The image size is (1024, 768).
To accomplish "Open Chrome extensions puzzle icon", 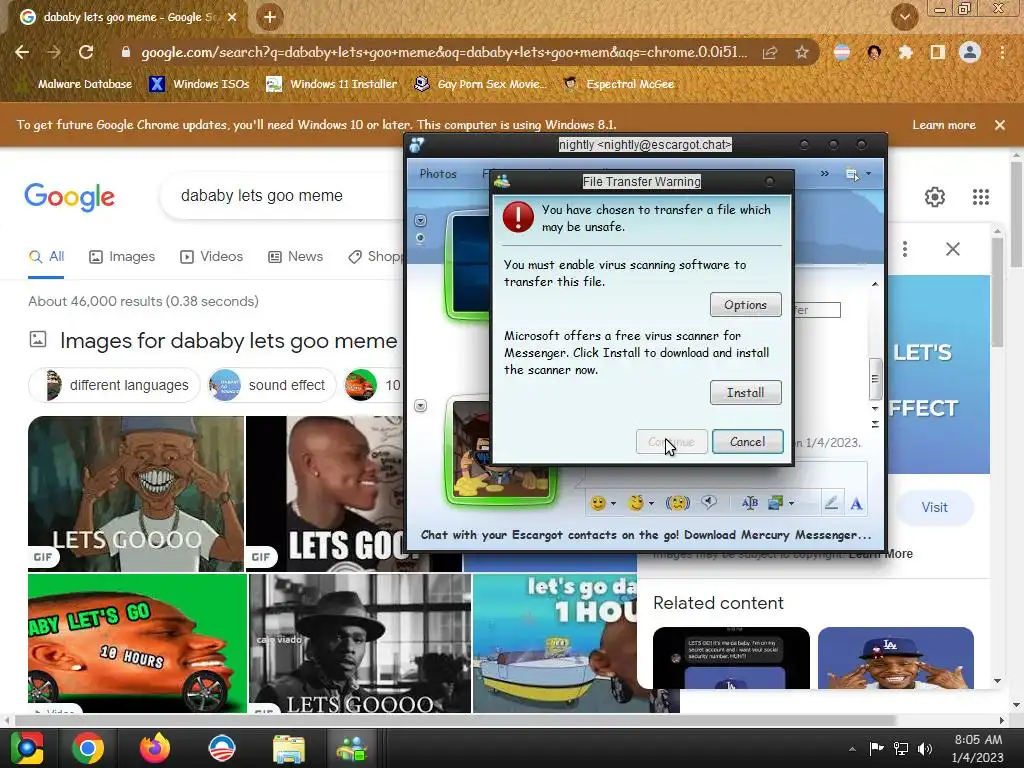I will 905,52.
